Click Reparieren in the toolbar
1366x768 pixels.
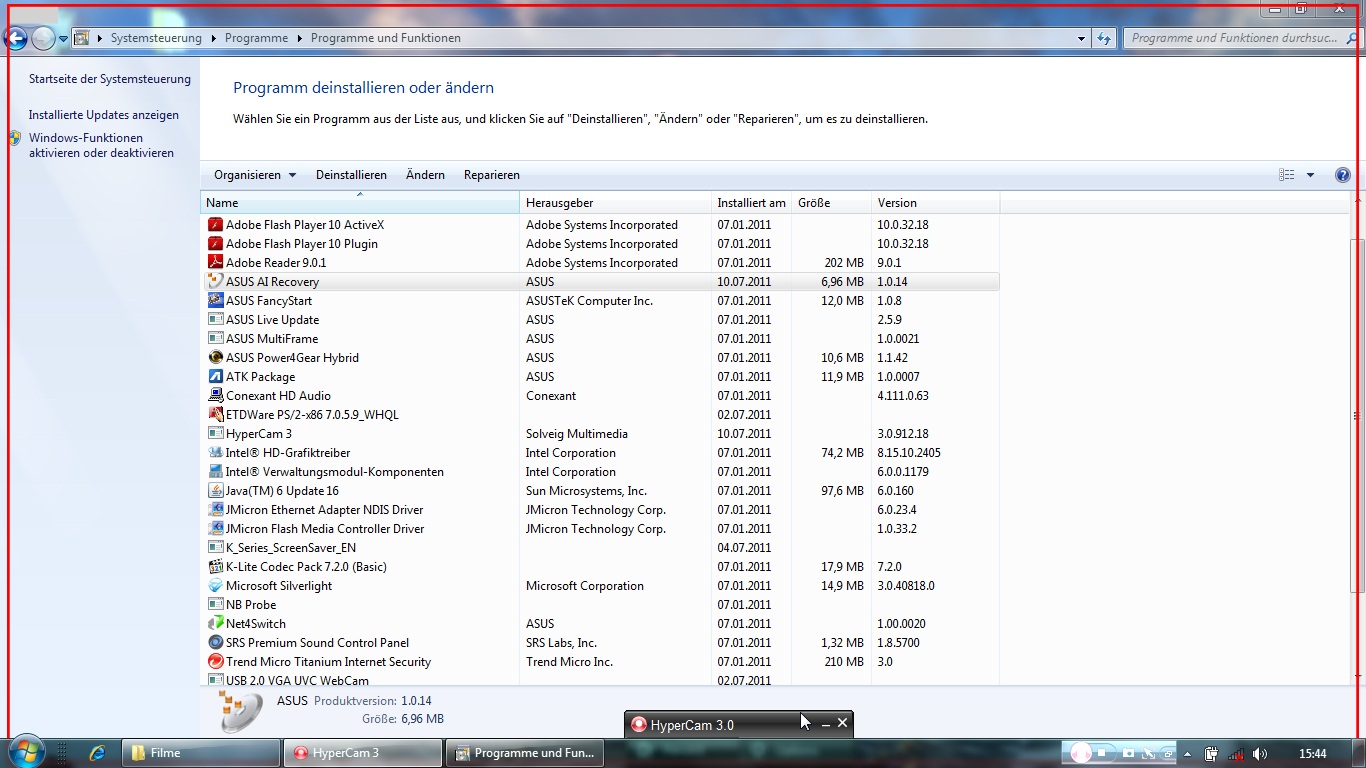[492, 175]
